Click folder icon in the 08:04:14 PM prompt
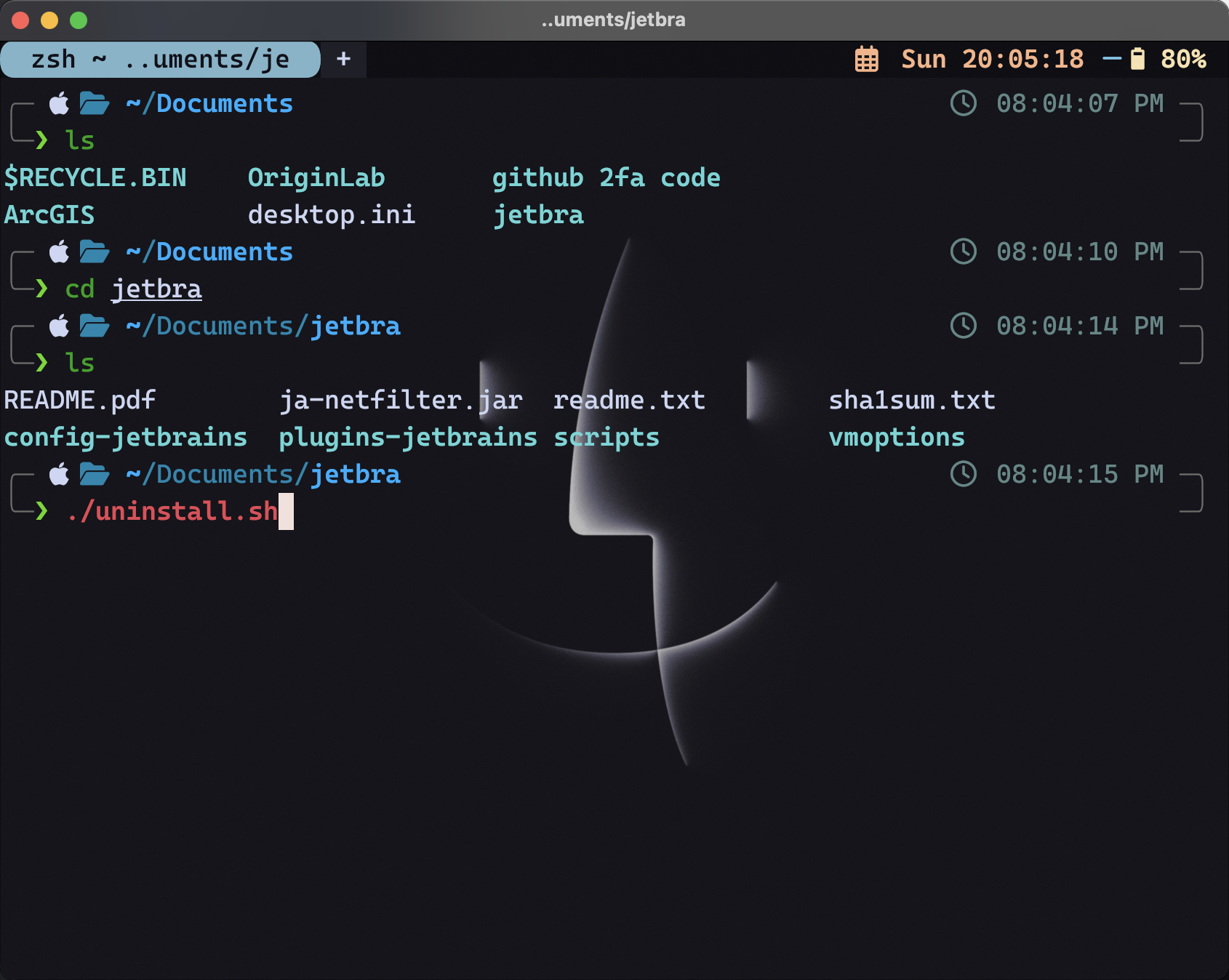The height and width of the screenshot is (980, 1229). [x=95, y=326]
